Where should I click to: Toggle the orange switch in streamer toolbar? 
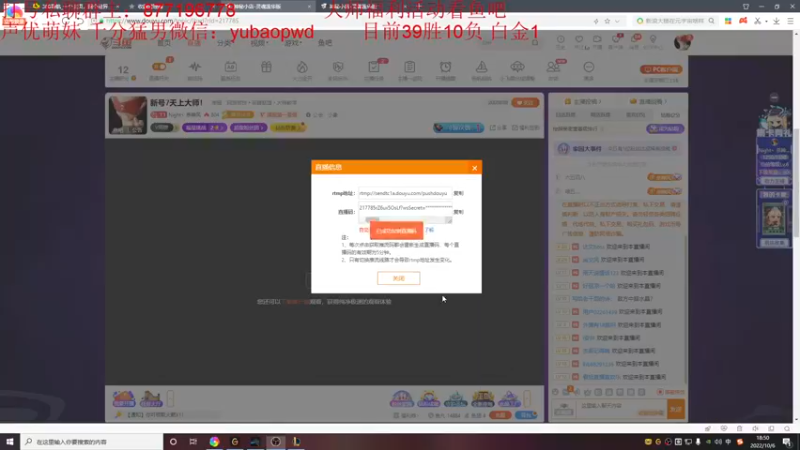point(159,67)
